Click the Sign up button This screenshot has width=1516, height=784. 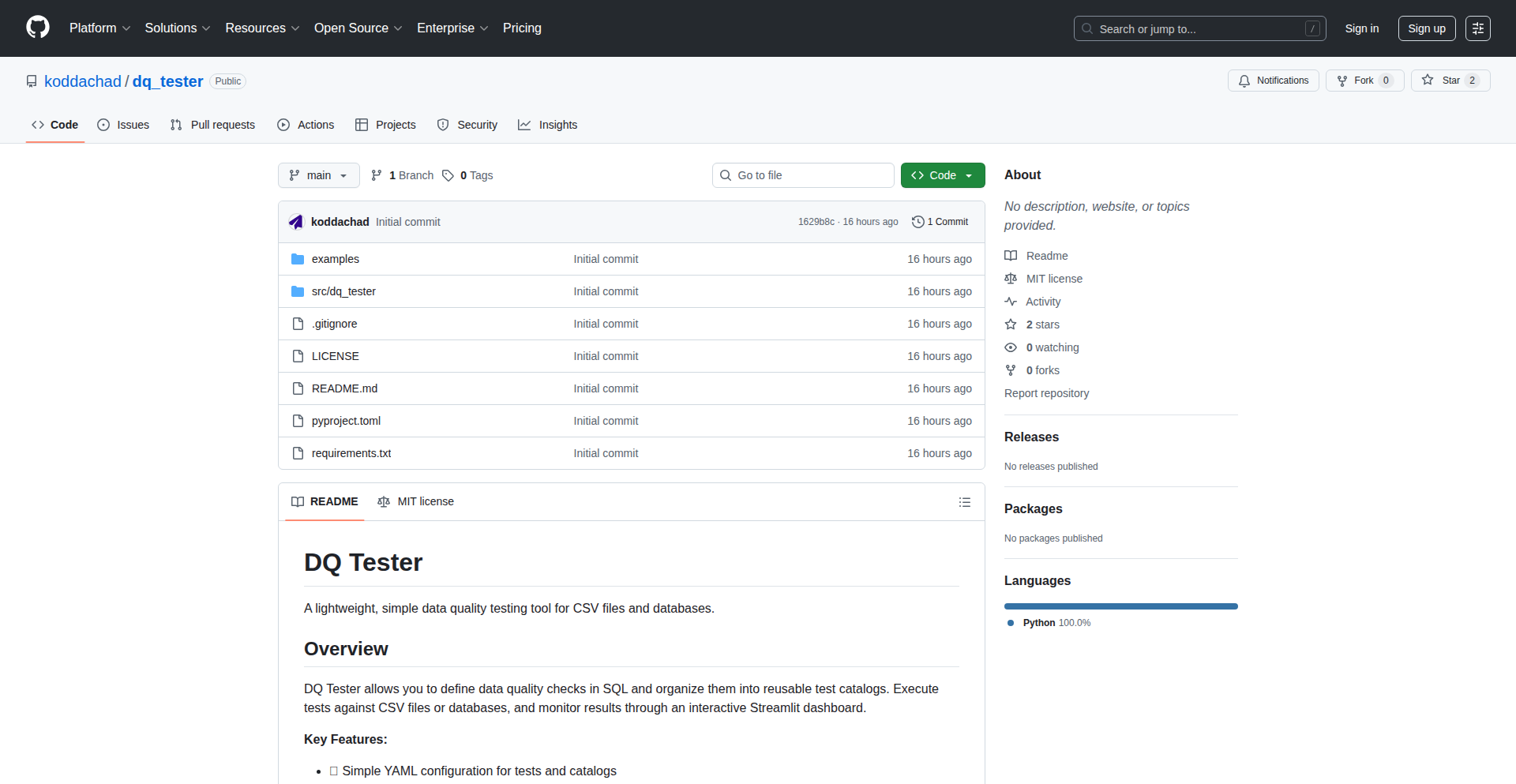coord(1426,28)
